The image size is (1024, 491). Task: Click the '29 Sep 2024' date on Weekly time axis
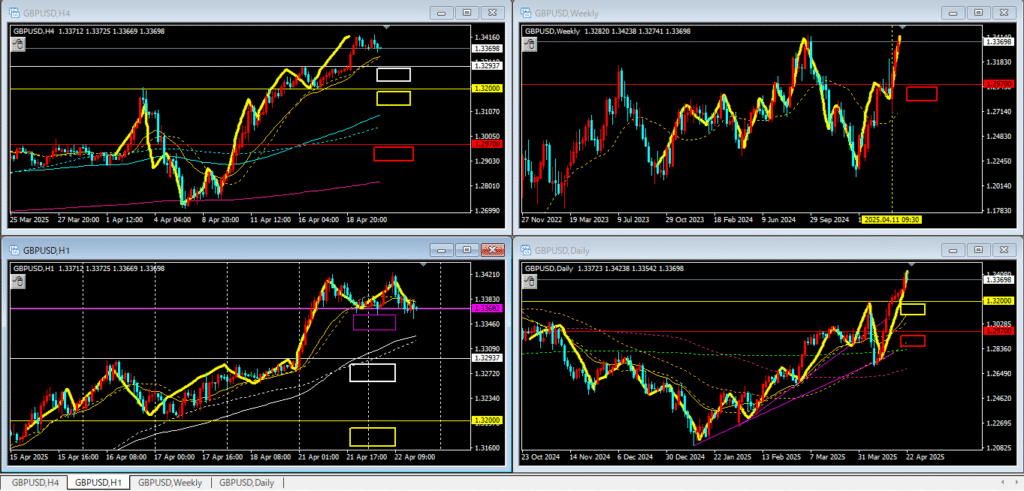point(829,220)
